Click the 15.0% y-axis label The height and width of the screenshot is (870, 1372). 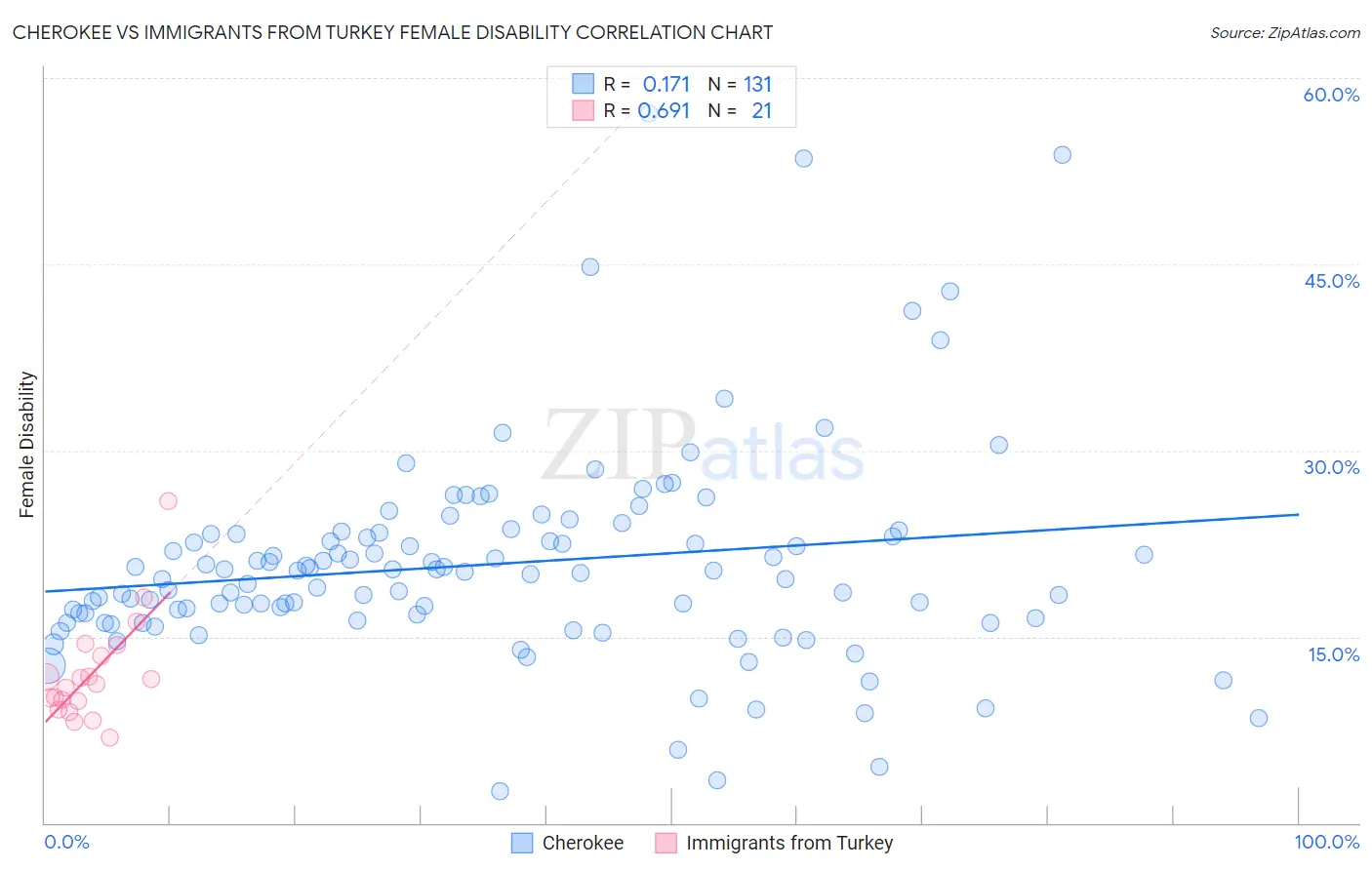tap(1333, 654)
